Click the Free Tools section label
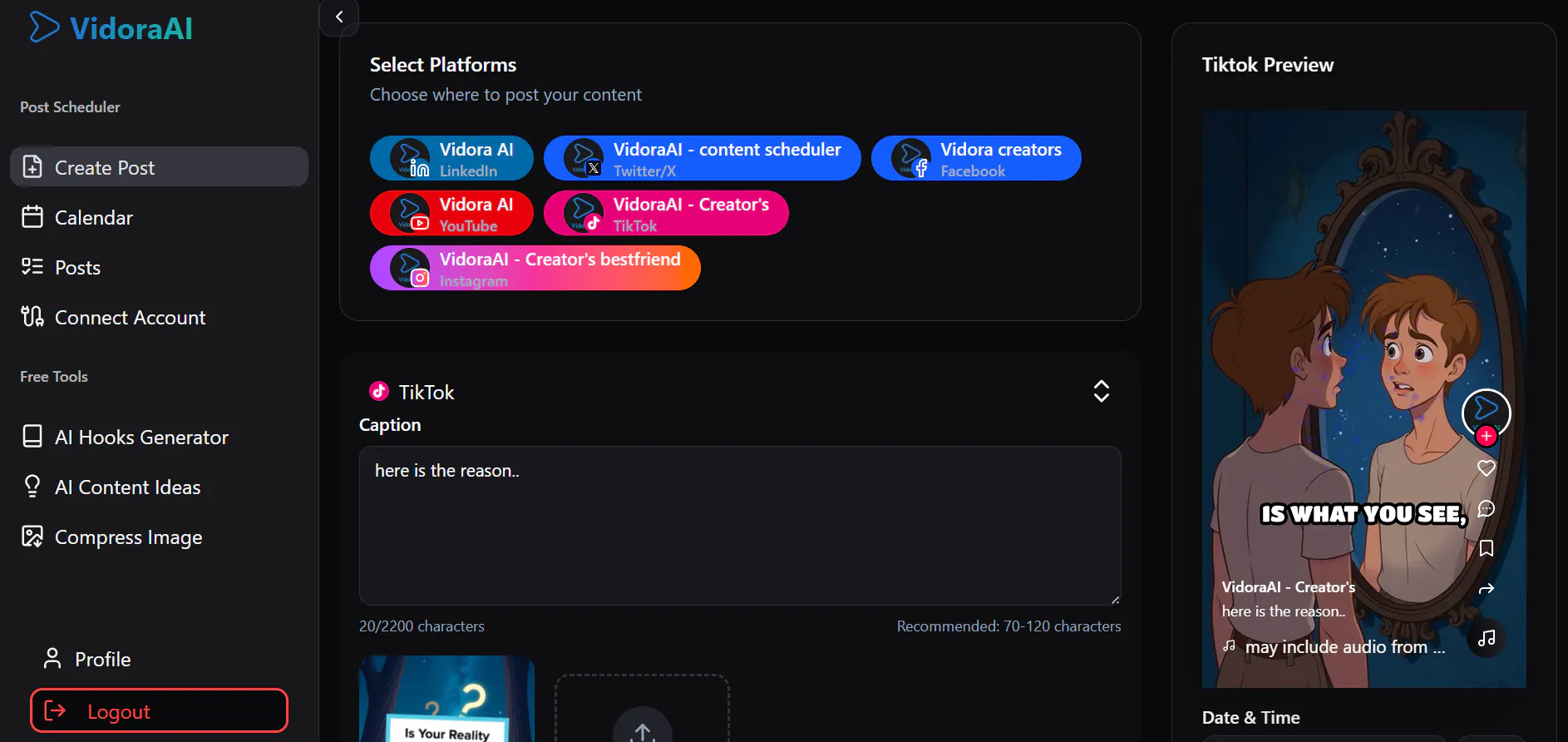Image resolution: width=1568 pixels, height=742 pixels. [54, 377]
